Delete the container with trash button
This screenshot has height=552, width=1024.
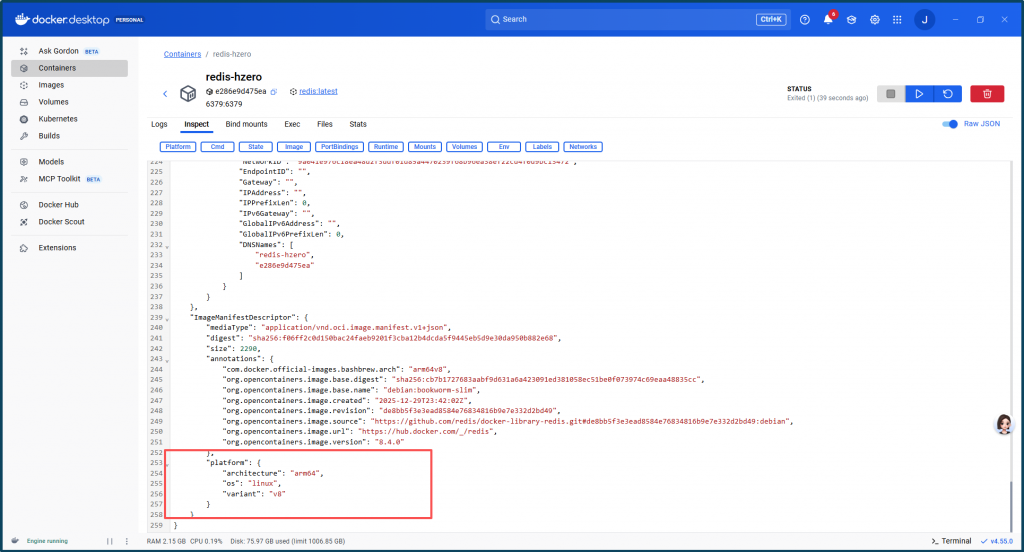click(987, 93)
